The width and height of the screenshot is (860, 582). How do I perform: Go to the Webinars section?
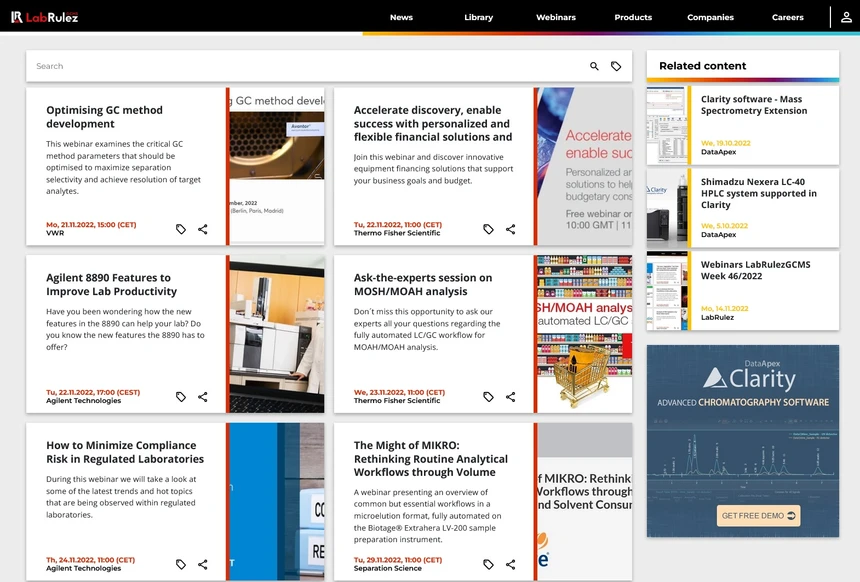[556, 17]
